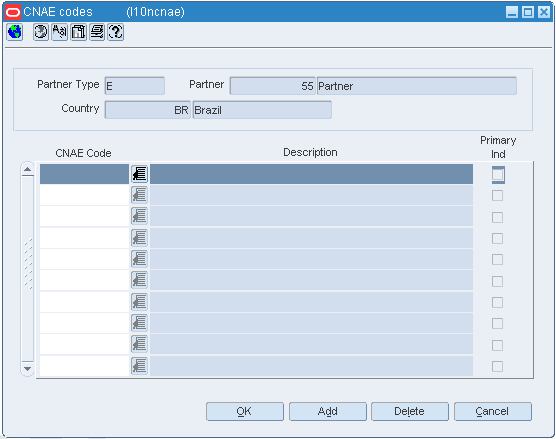This screenshot has height=439, width=556.
Task: Open the list-of-values icon in the ninth CNAE row
Action: point(139,344)
